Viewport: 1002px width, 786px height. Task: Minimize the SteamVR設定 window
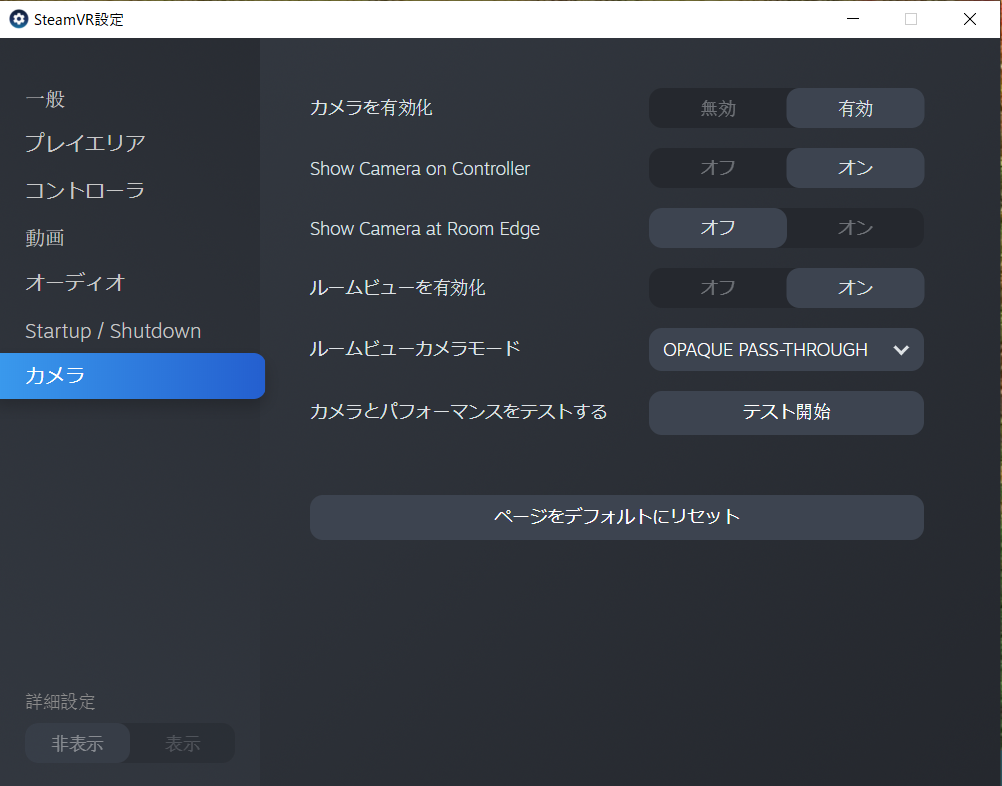[852, 19]
